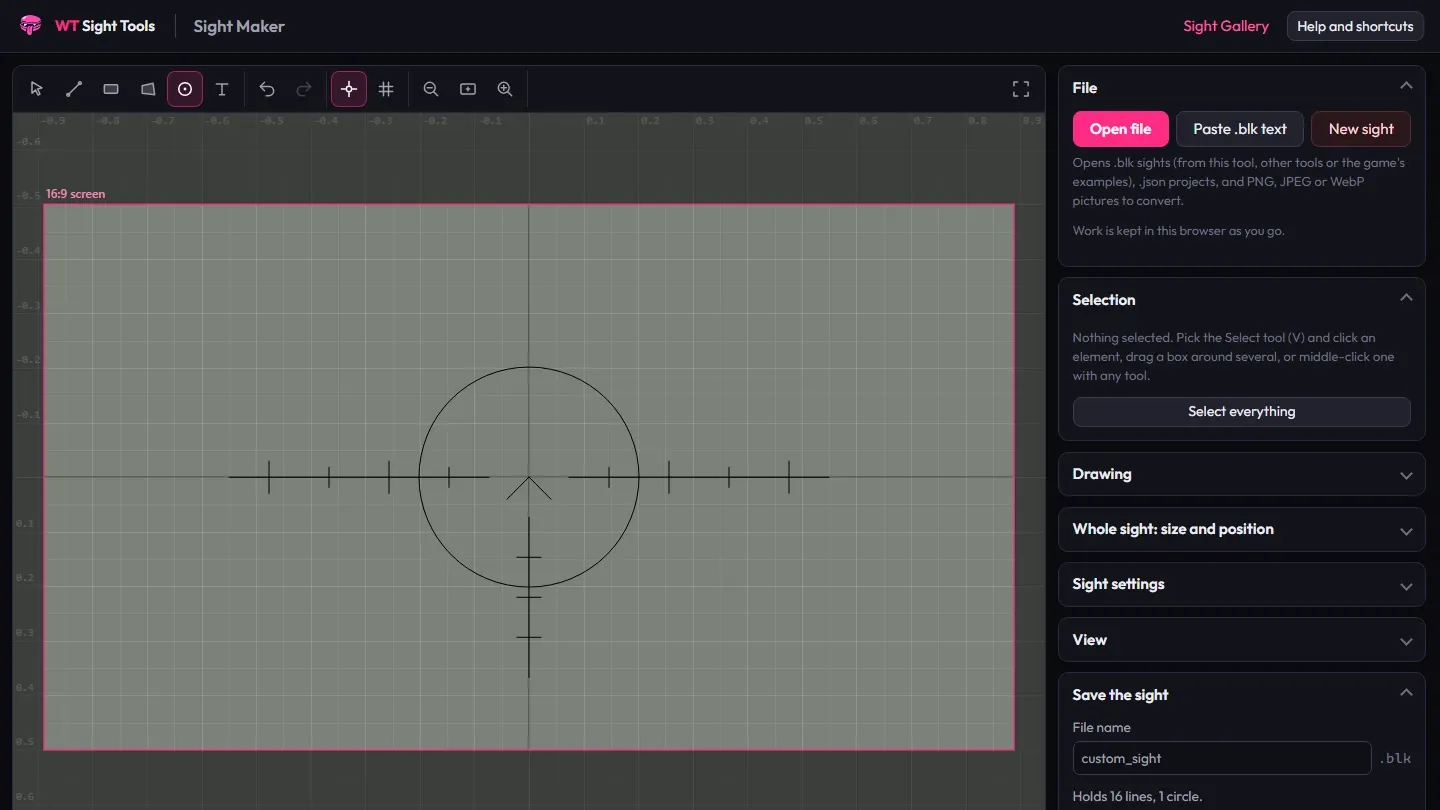Open the Sight Gallery page
The width and height of the screenshot is (1440, 810).
1226,26
